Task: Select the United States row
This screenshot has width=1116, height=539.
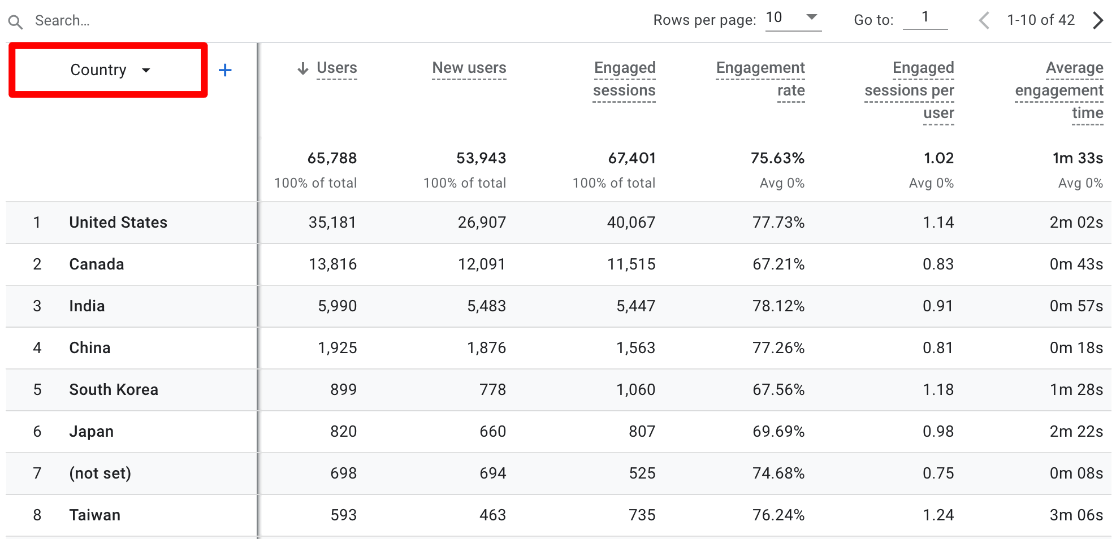Action: [118, 222]
